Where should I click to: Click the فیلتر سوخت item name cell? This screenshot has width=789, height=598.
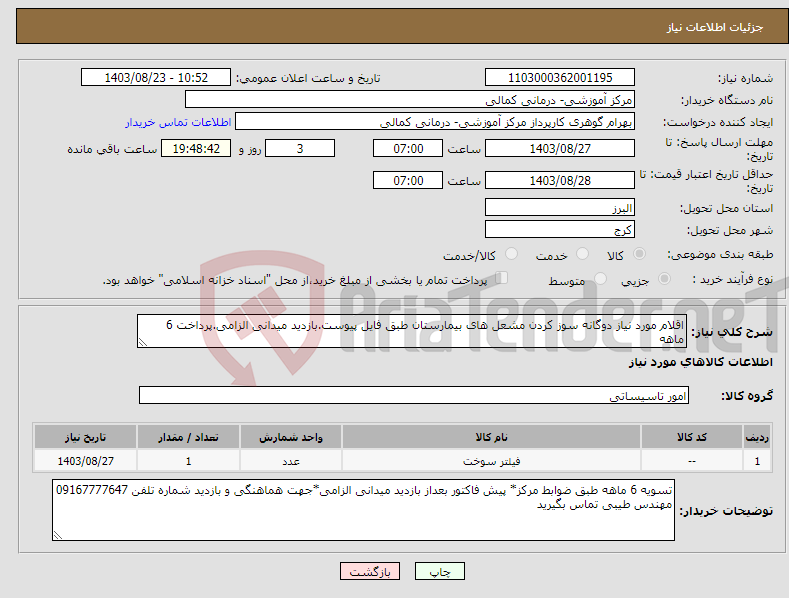point(491,461)
